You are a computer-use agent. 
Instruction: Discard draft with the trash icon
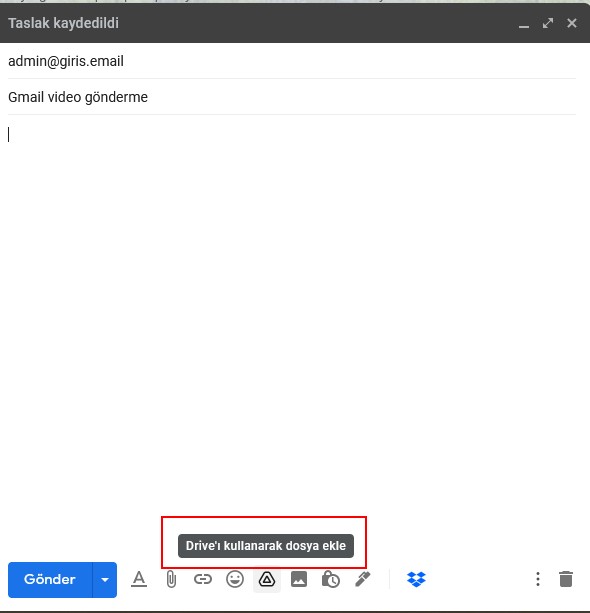click(x=566, y=579)
